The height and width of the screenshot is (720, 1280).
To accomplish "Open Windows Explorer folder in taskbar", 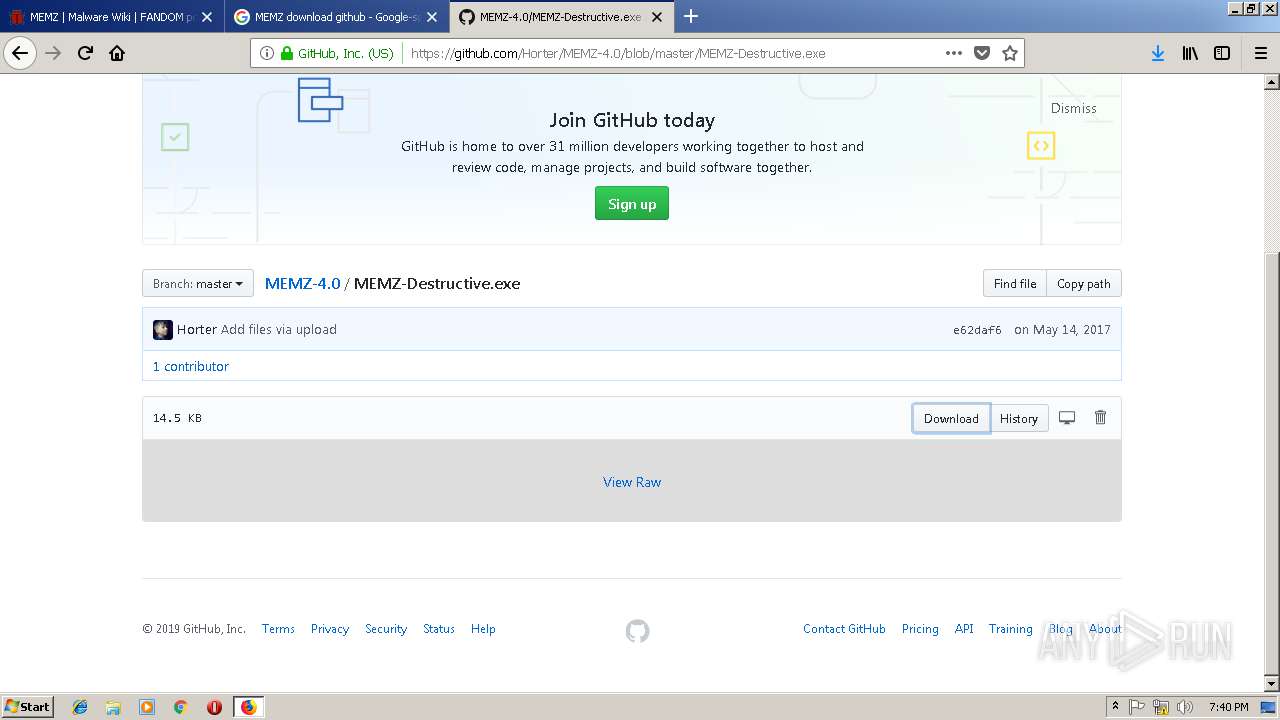I will pyautogui.click(x=113, y=707).
